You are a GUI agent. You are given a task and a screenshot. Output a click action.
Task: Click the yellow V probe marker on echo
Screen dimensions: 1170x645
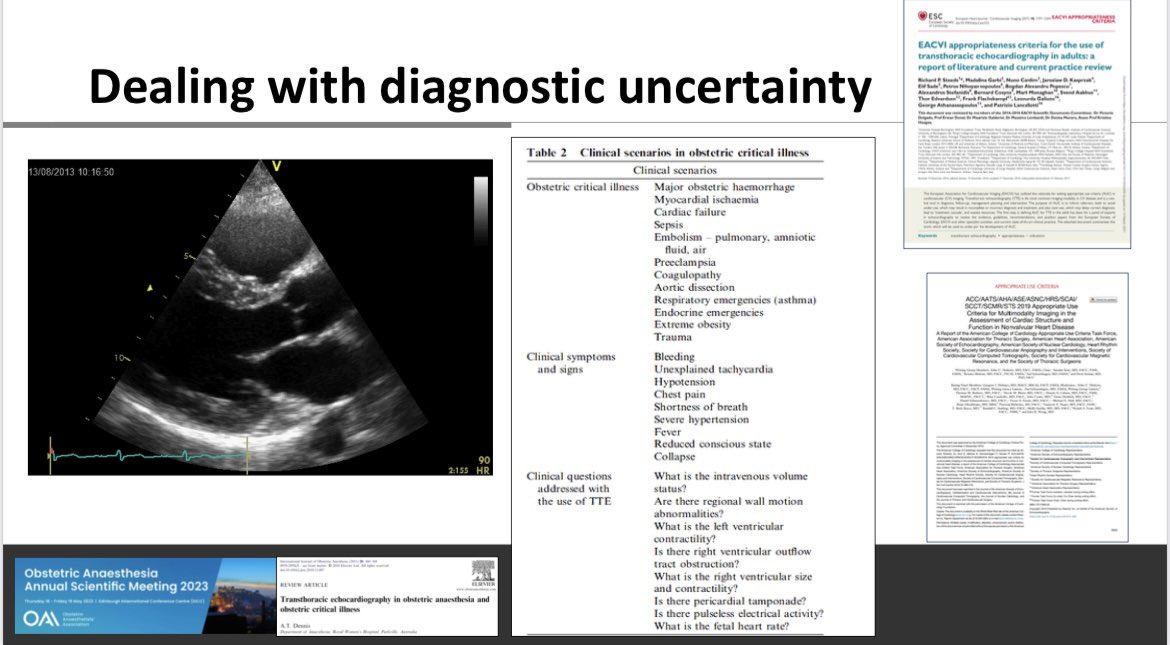tap(277, 166)
